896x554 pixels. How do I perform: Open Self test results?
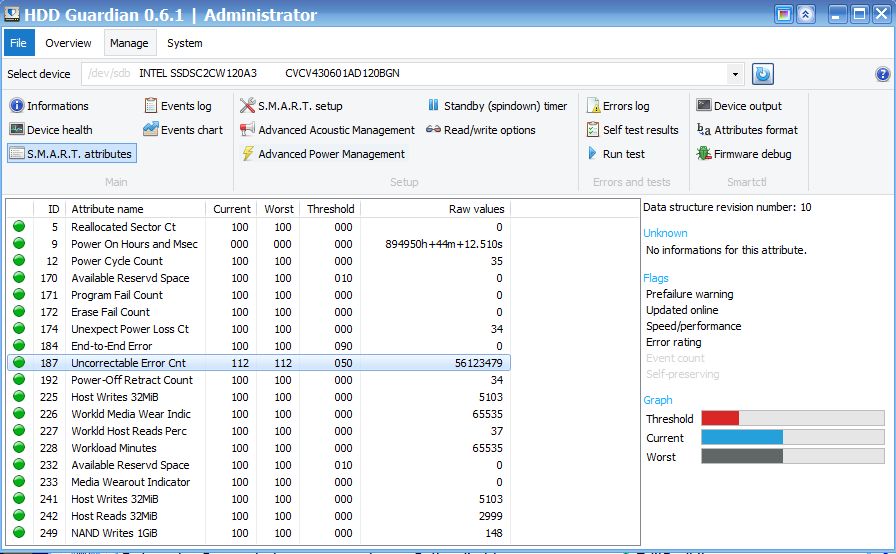633,130
